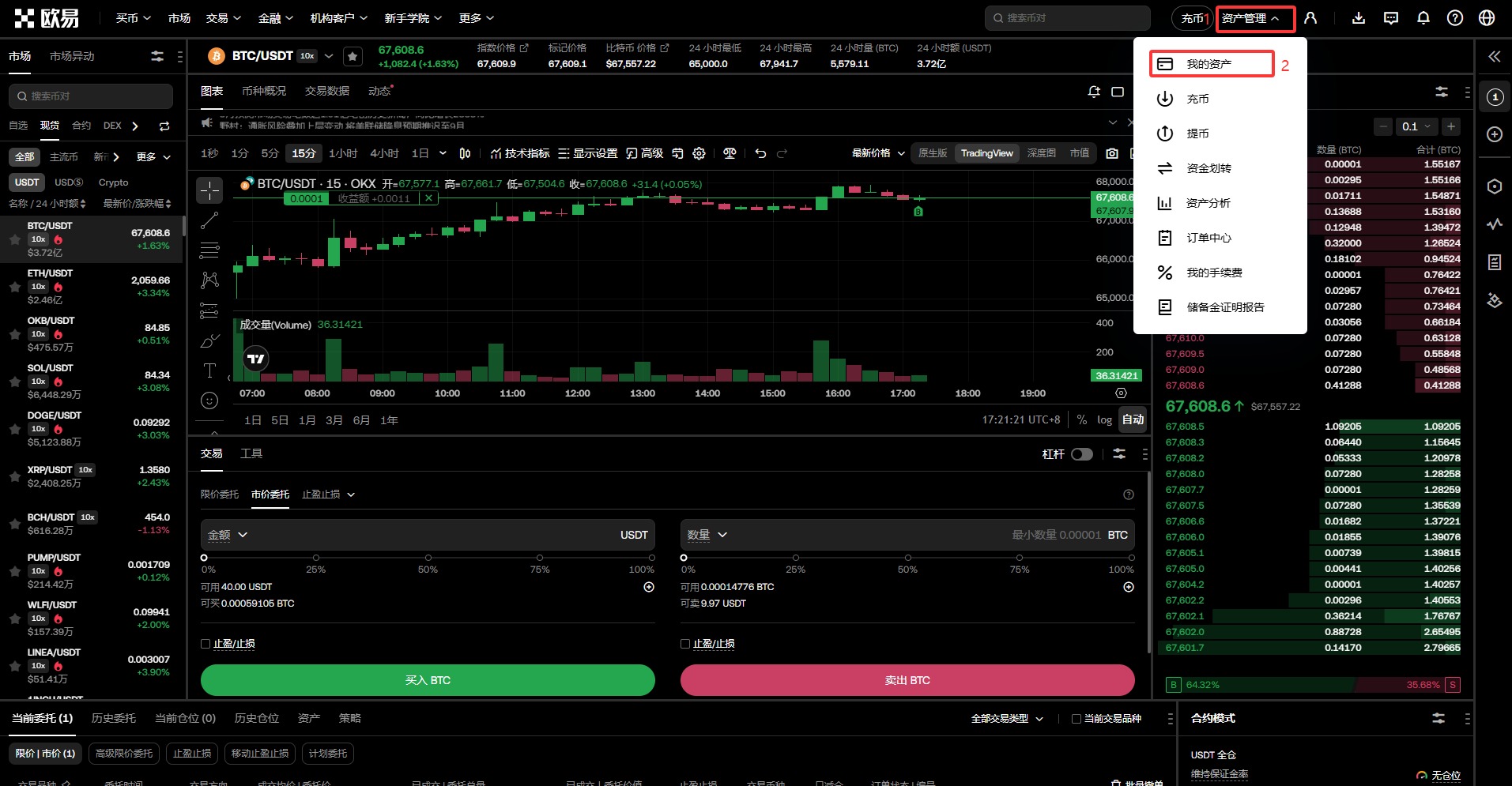This screenshot has width=1512, height=786.
Task: Open the chat support icon
Action: tap(1391, 17)
